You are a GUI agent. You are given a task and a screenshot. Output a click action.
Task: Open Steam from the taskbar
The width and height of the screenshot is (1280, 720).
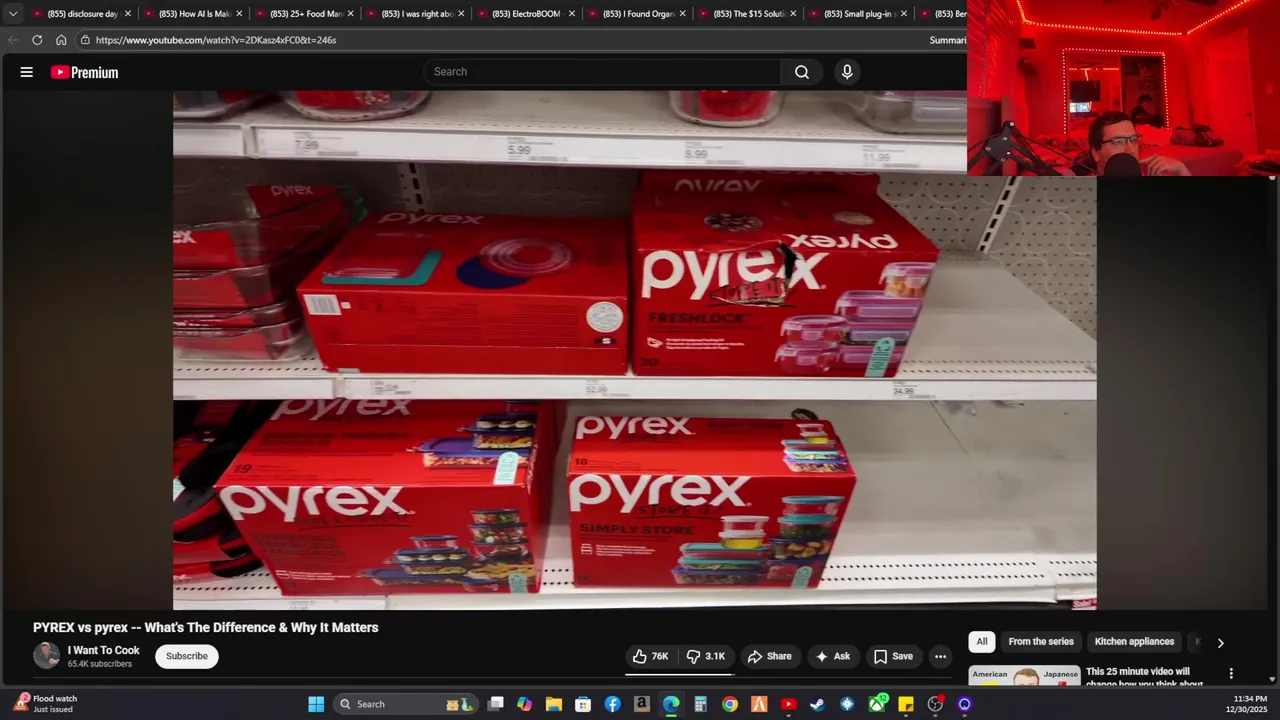click(818, 704)
